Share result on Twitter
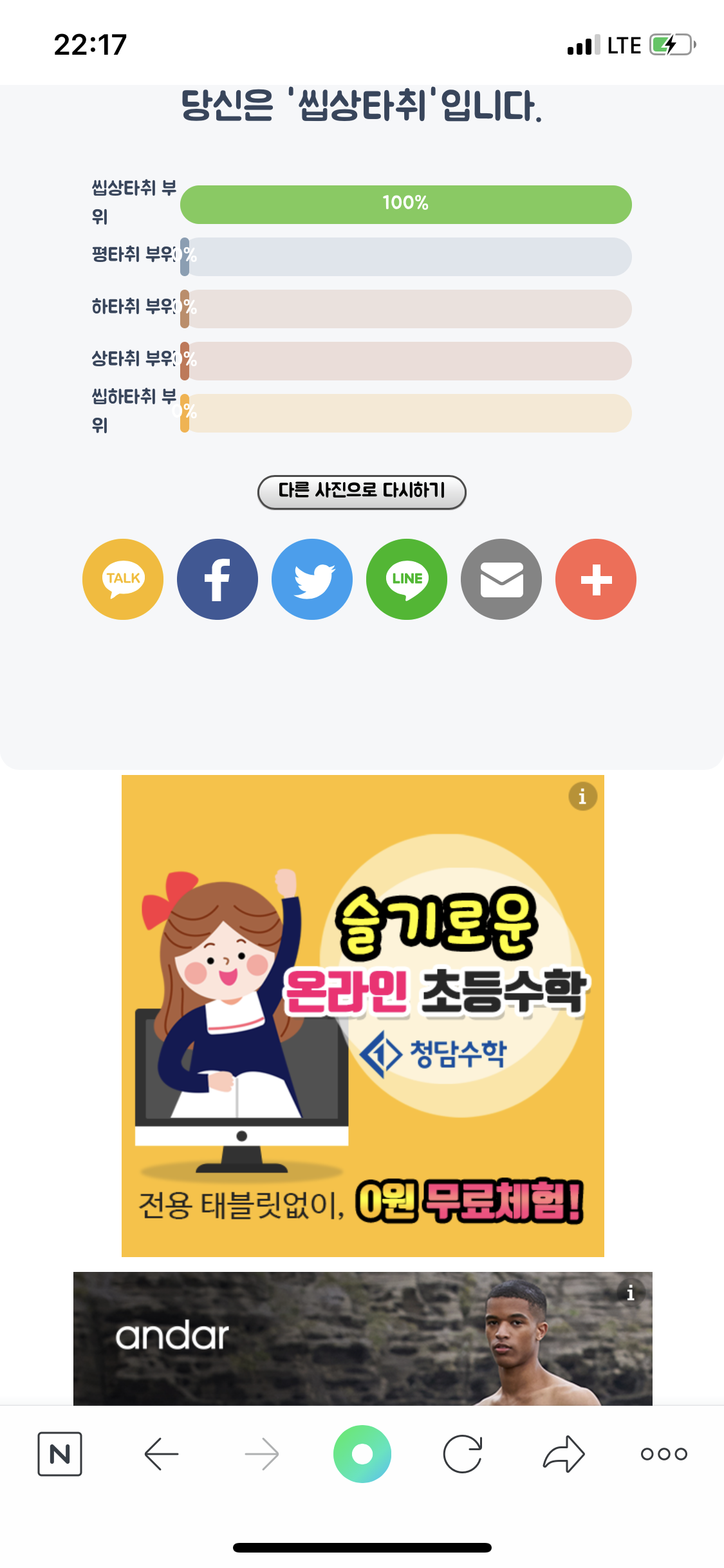Viewport: 724px width, 1568px height. pos(312,579)
